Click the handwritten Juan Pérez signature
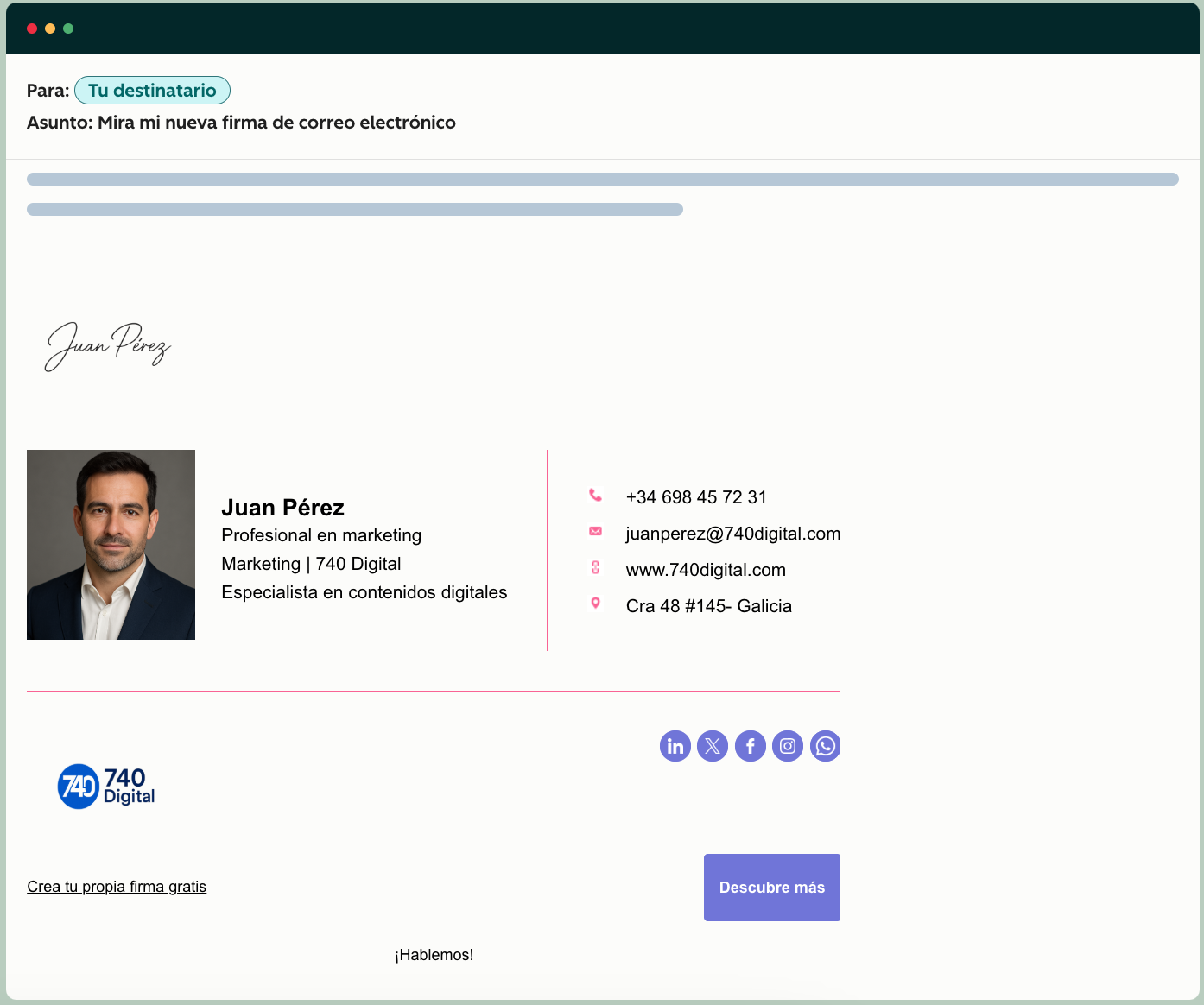The image size is (1204, 1005). pos(106,346)
